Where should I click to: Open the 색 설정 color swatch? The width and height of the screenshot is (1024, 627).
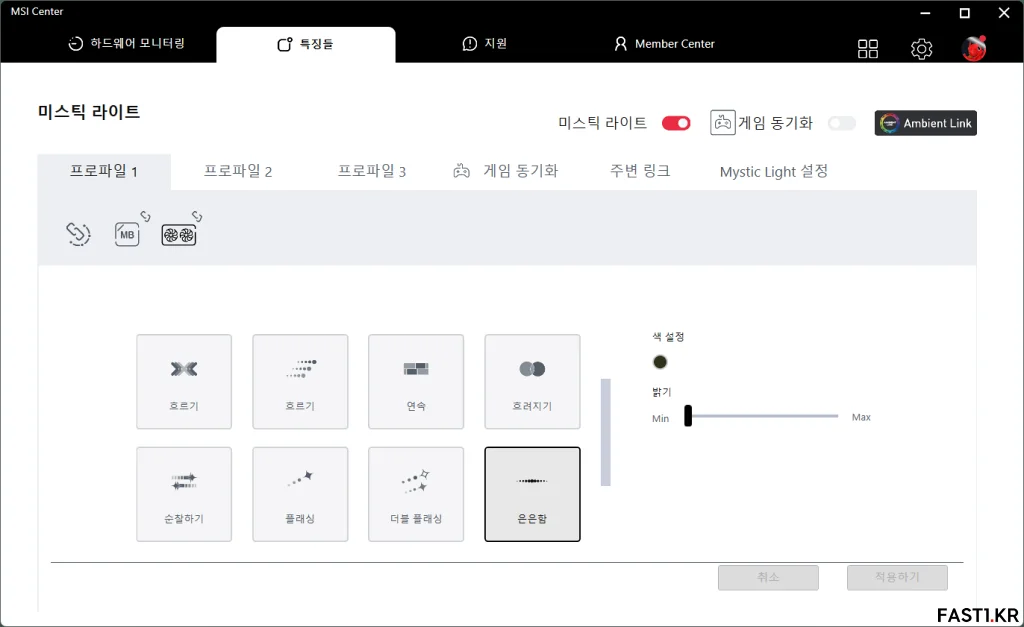pos(660,362)
